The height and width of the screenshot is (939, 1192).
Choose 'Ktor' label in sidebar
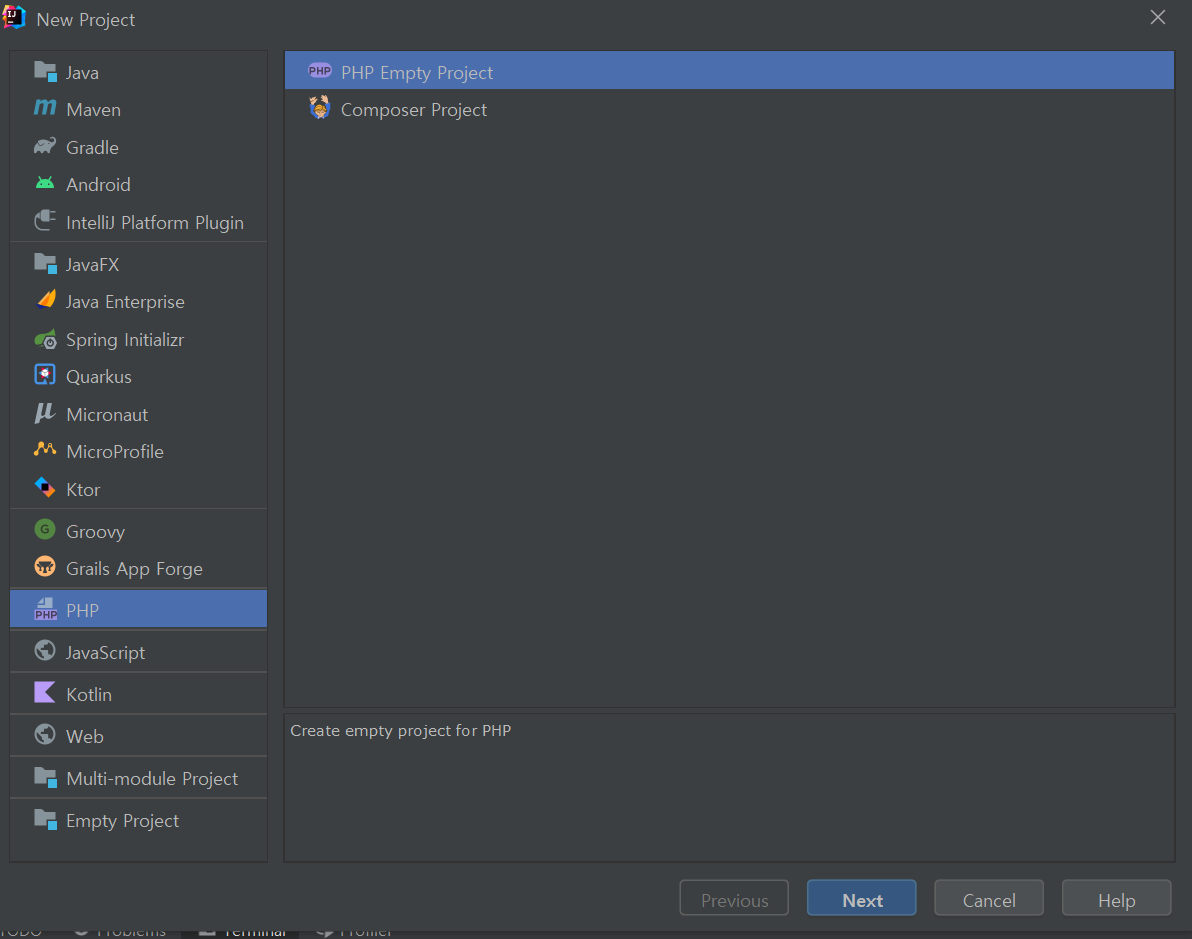83,490
